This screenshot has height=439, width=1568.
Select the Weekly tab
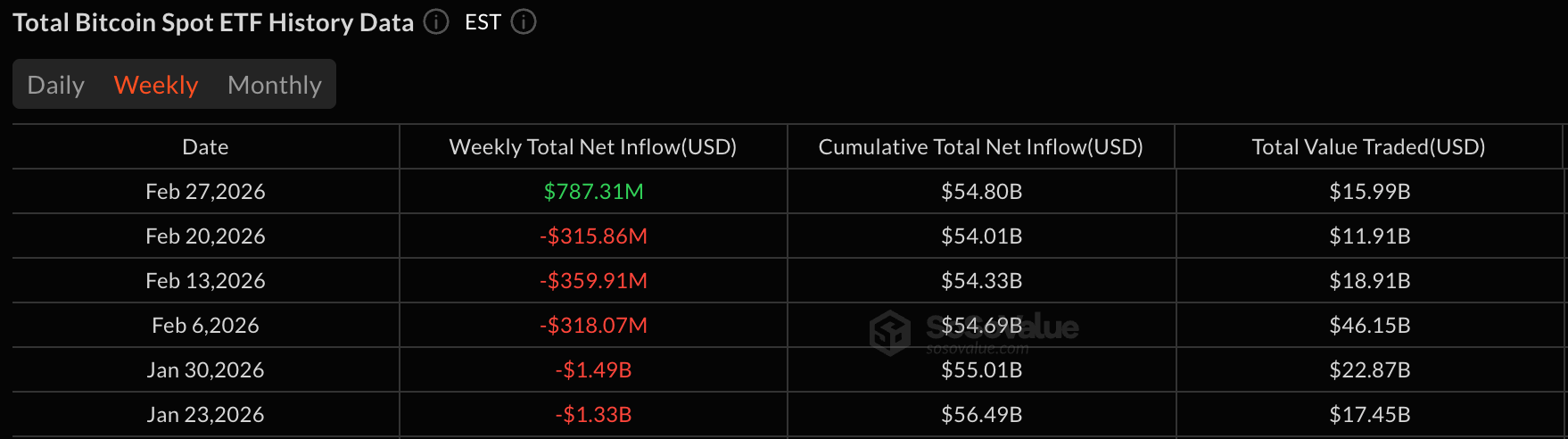coord(156,85)
